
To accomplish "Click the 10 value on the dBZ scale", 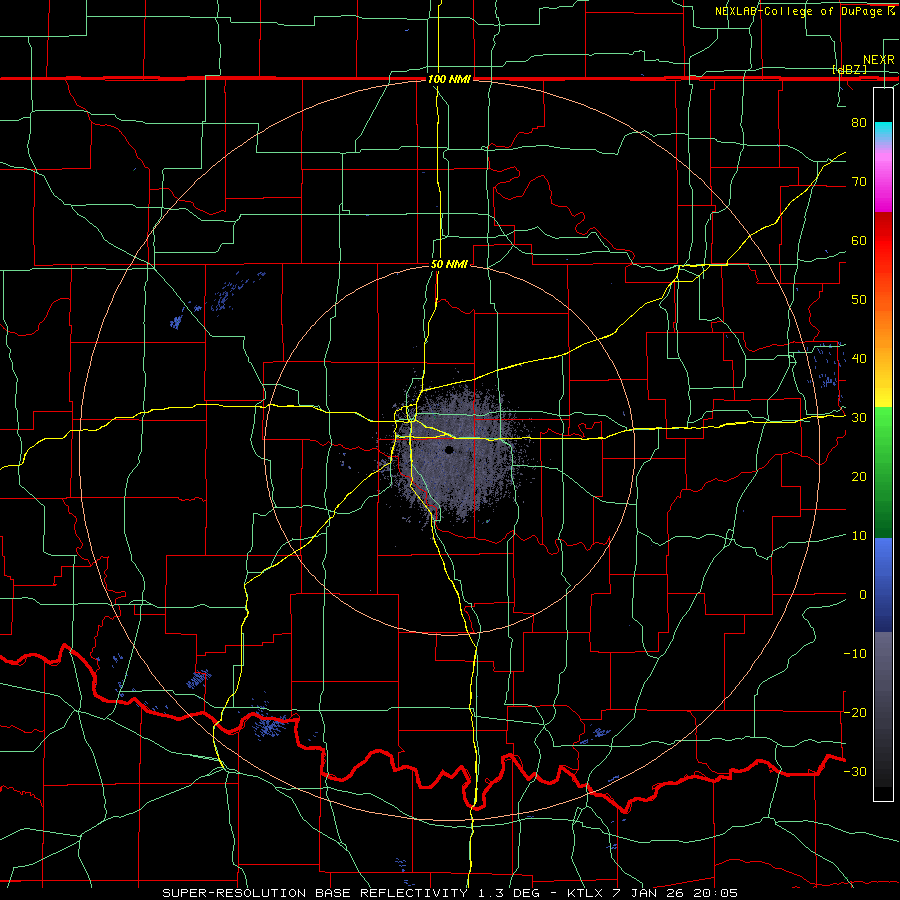I will pyautogui.click(x=859, y=536).
